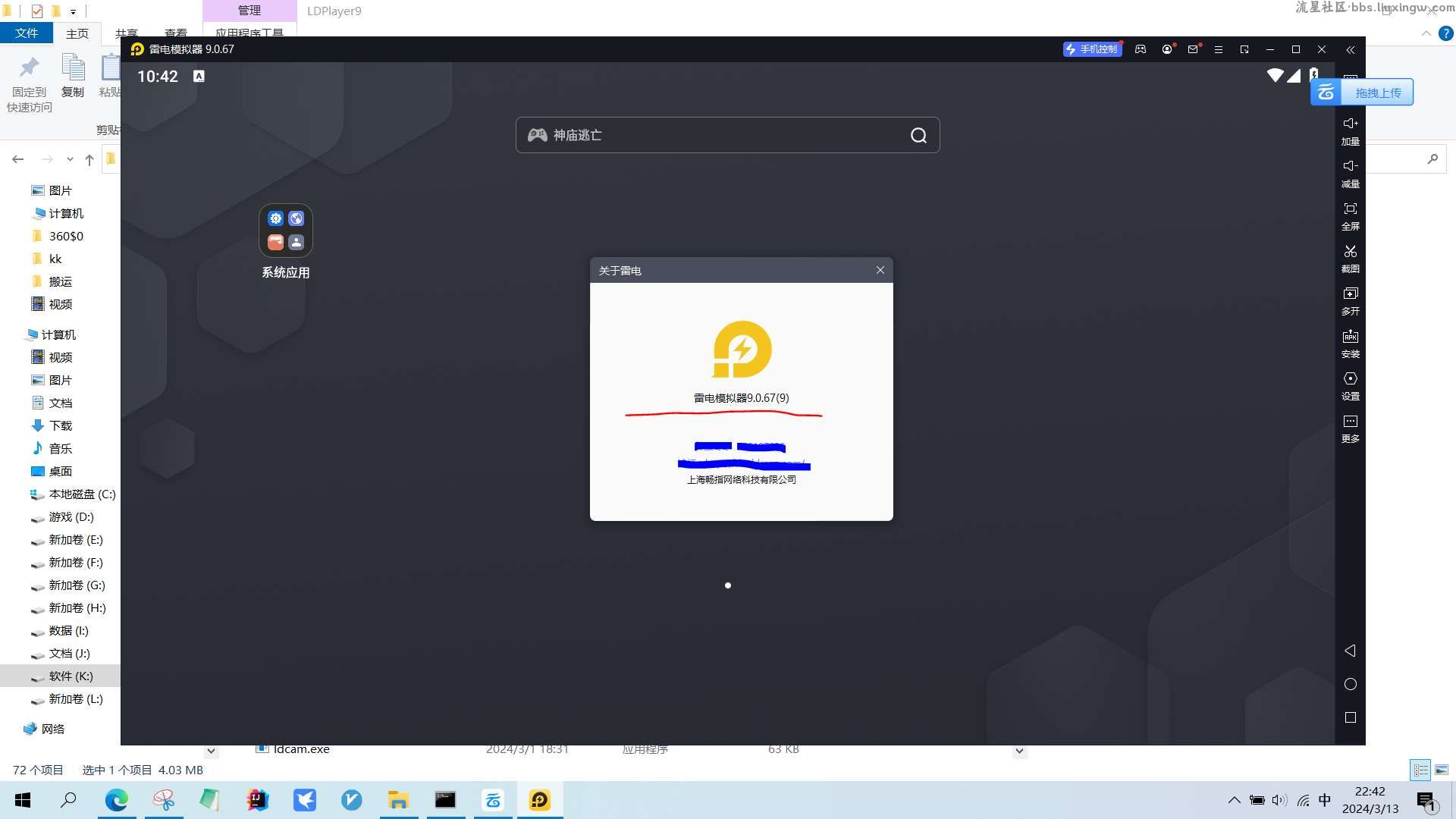Switch input method via 中 indicator
The image size is (1456, 819).
pyautogui.click(x=1325, y=800)
